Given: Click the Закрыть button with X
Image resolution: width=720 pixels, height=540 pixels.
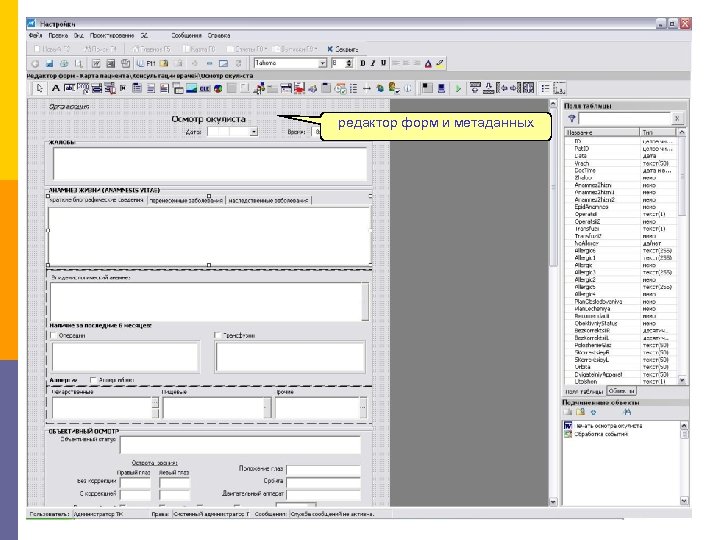Looking at the screenshot, I should [343, 49].
